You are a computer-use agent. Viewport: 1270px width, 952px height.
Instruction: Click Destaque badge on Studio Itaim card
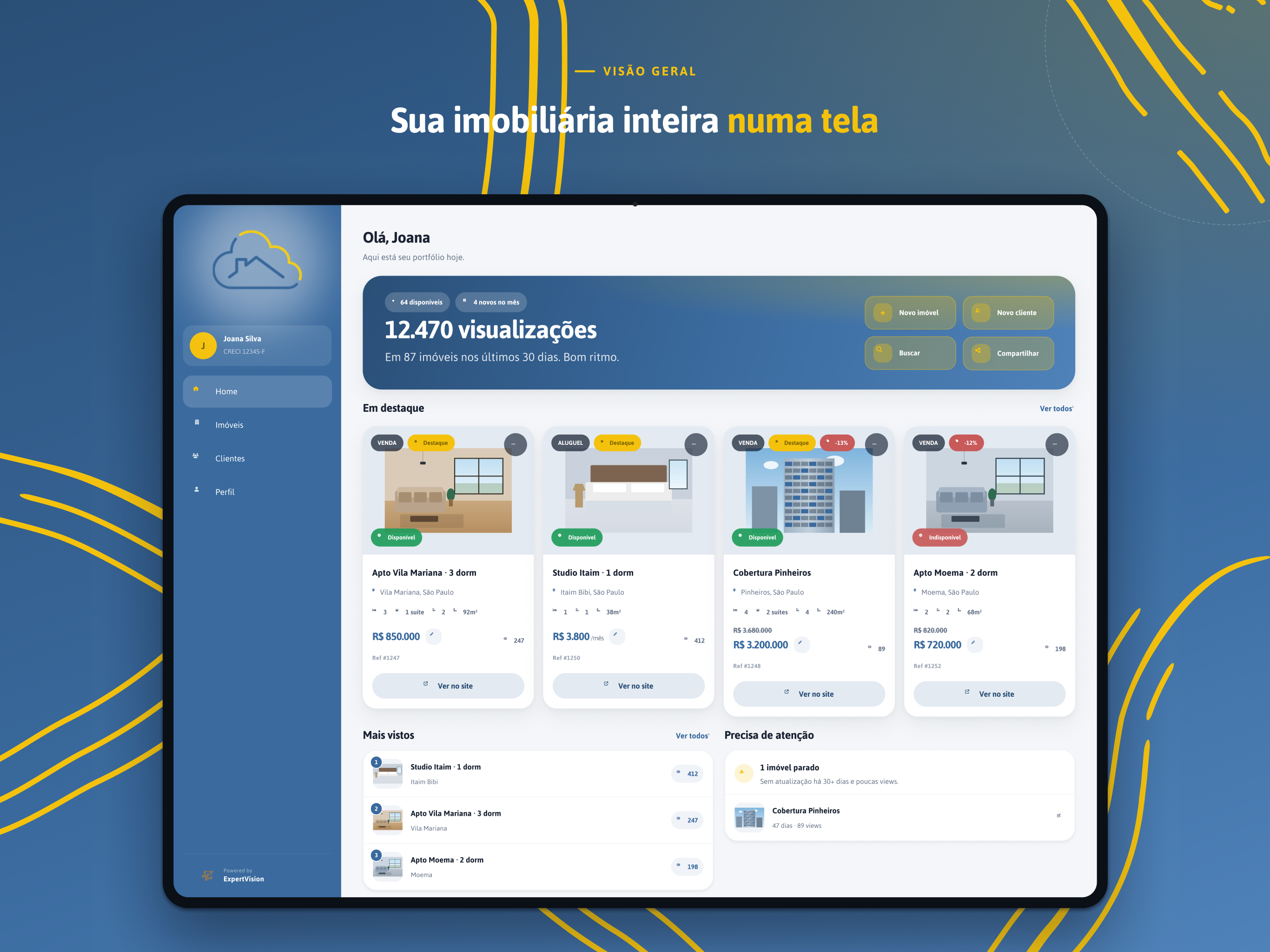(x=617, y=443)
